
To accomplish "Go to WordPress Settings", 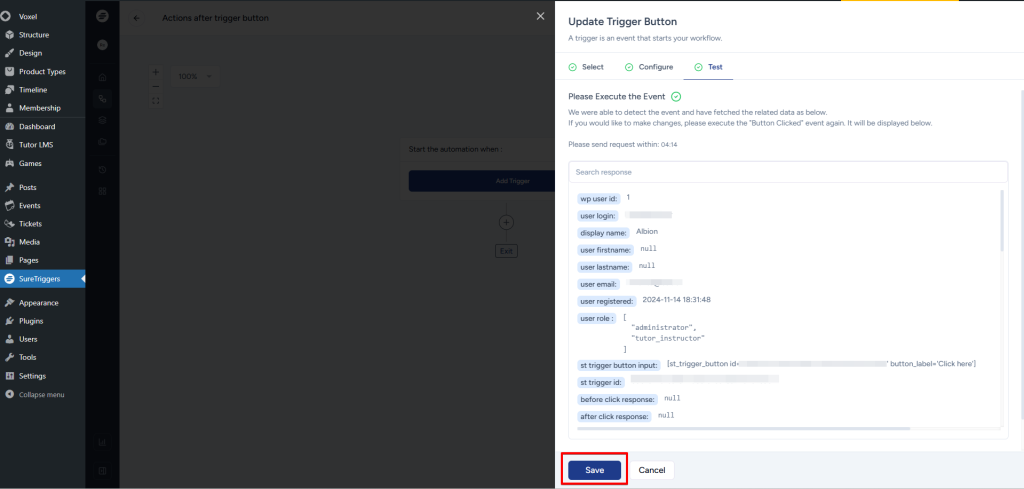I will pos(32,376).
